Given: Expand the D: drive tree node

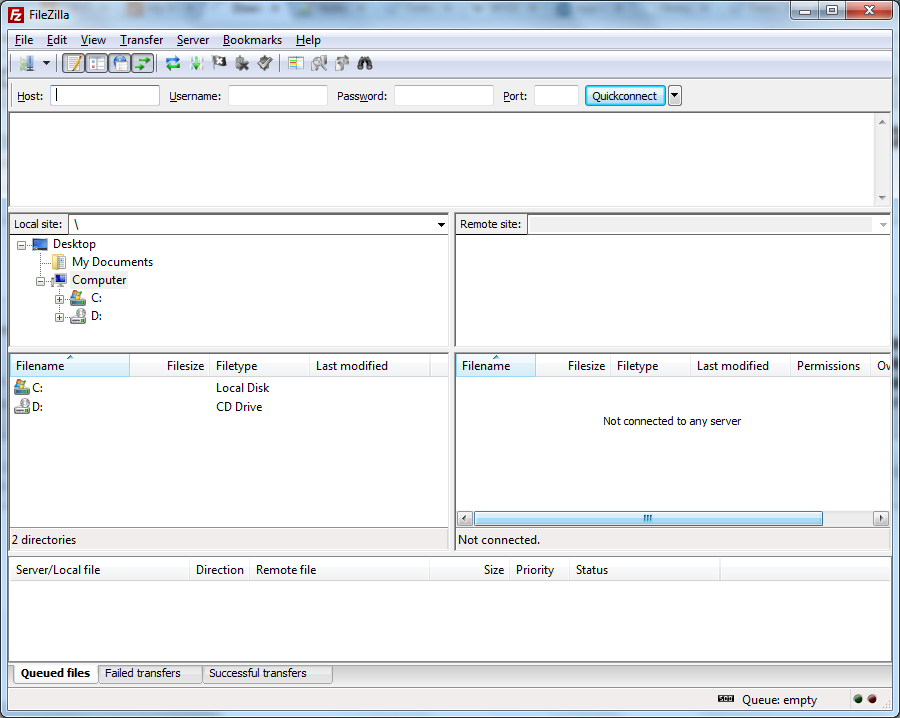Looking at the screenshot, I should pos(59,317).
